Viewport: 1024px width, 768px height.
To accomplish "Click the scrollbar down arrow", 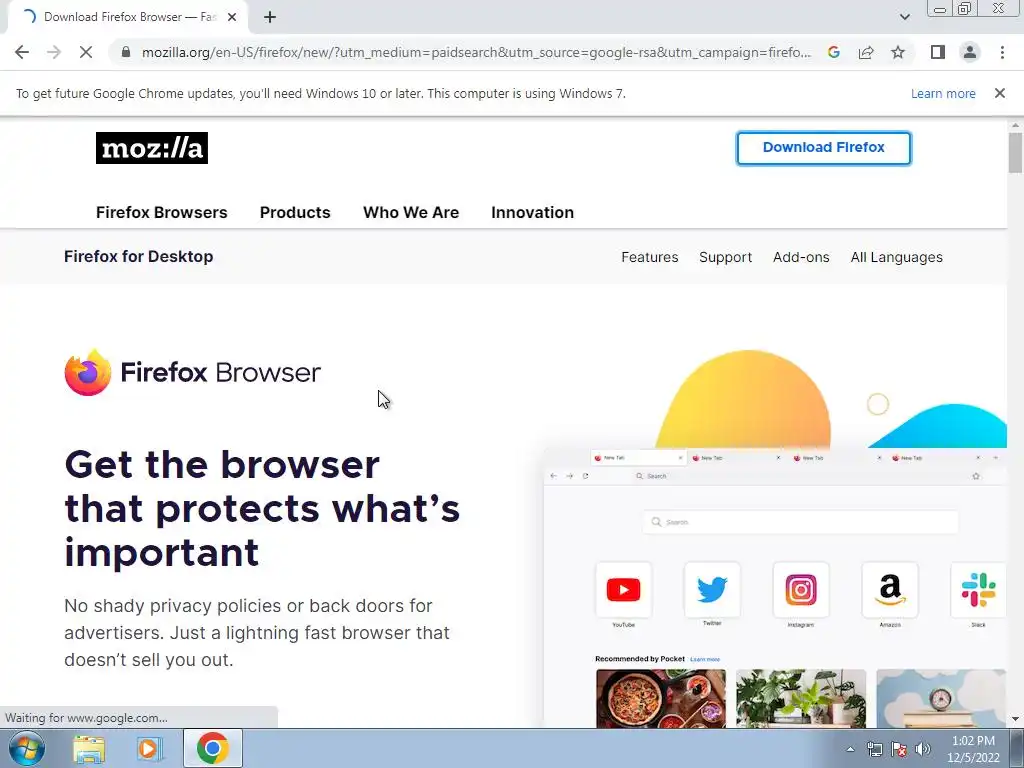I will [1015, 720].
